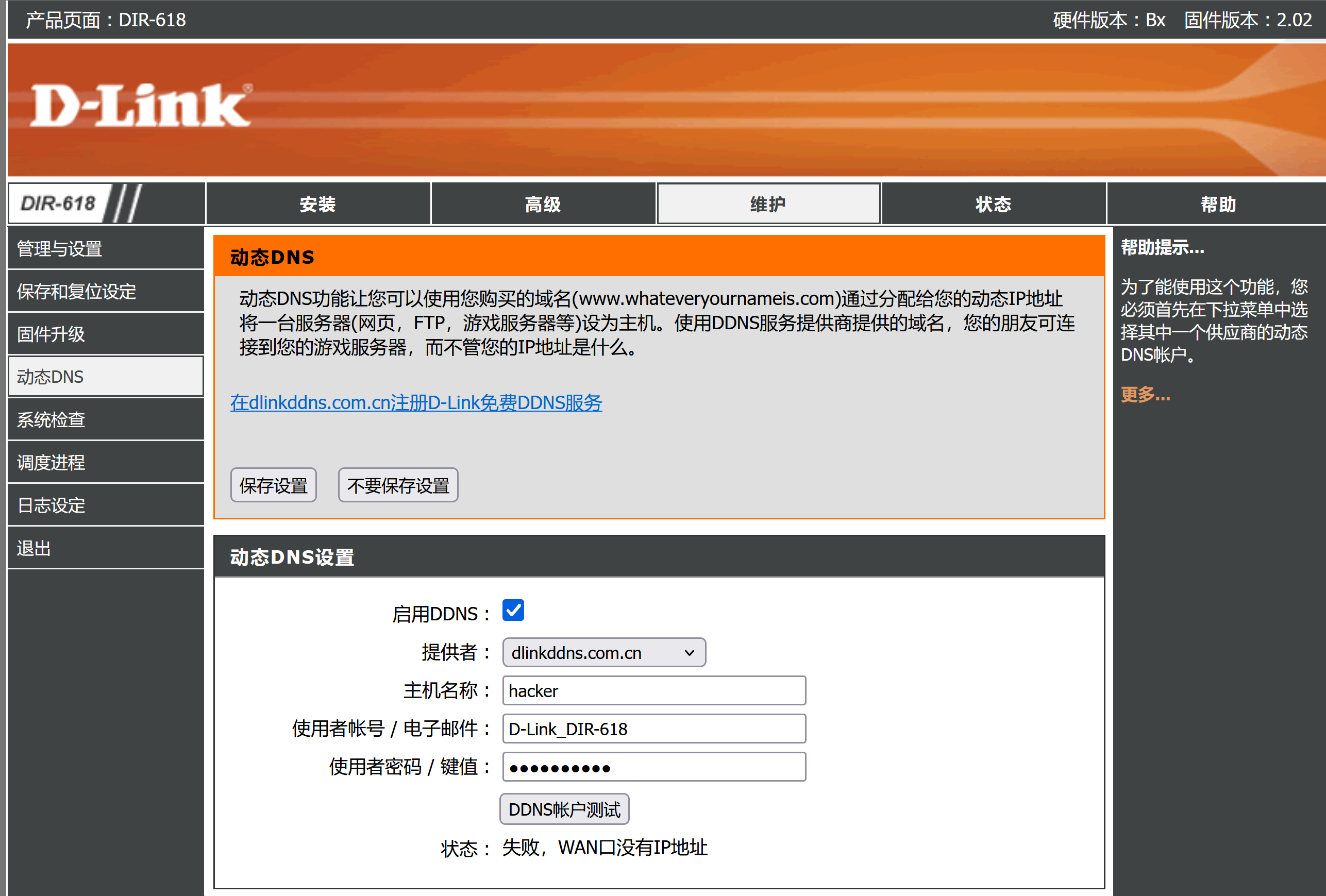Image resolution: width=1326 pixels, height=896 pixels.
Task: Click the DIR-618 model badge
Action: point(58,204)
